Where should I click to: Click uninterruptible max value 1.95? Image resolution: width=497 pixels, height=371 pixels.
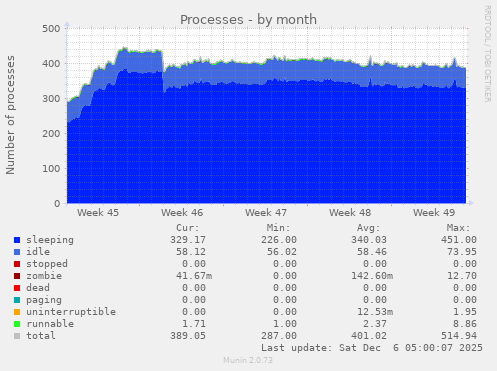[x=465, y=312]
